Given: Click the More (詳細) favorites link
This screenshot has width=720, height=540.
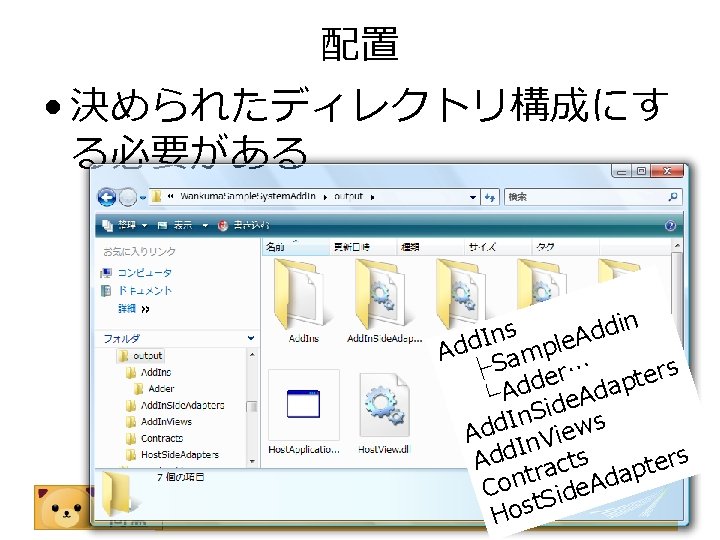Looking at the screenshot, I should coord(133,309).
